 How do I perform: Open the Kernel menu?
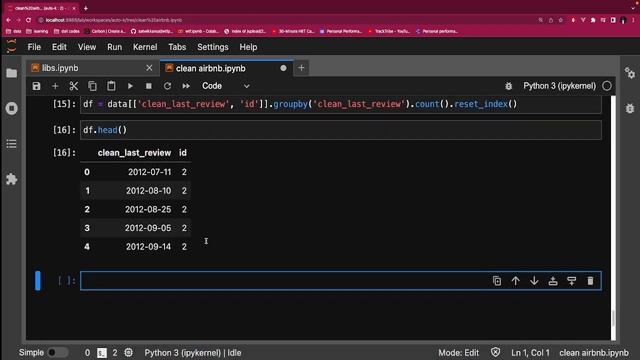coord(145,47)
